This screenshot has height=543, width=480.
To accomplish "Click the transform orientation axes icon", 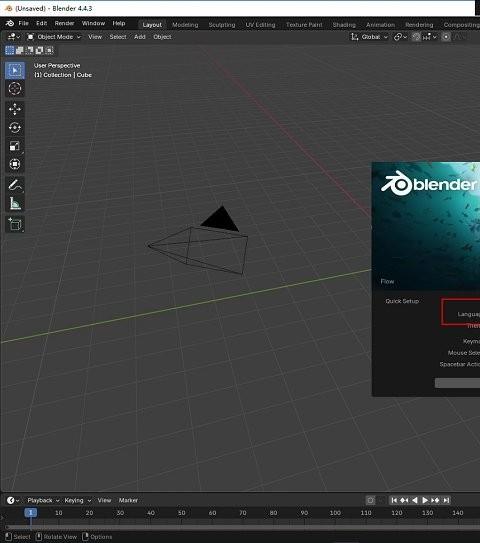I will 355,37.
